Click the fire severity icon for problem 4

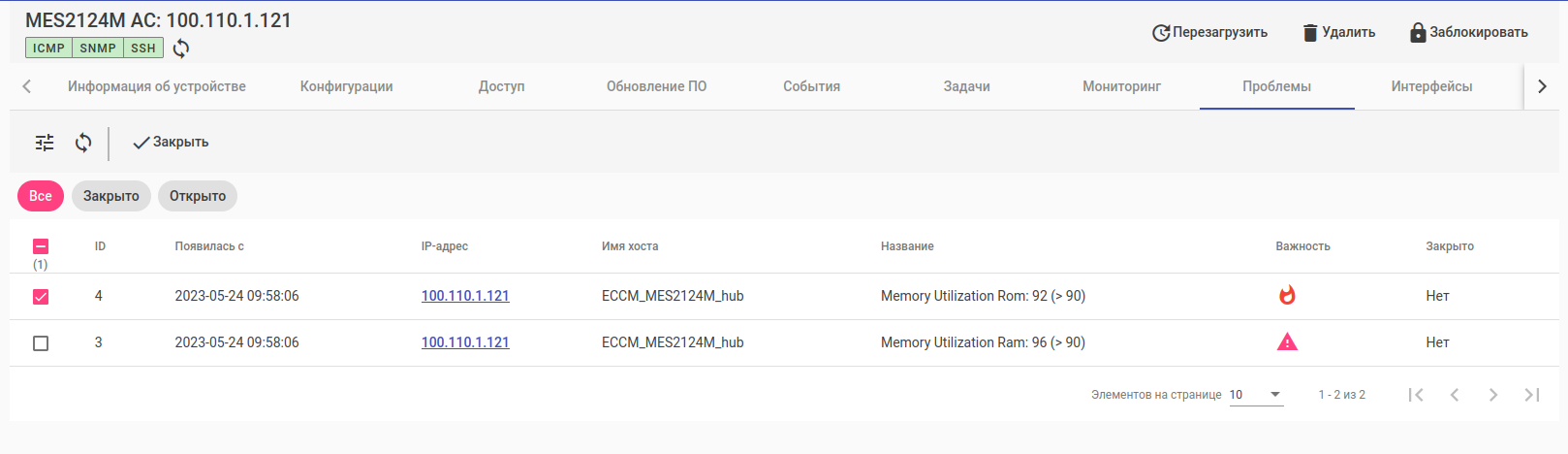point(1287,296)
